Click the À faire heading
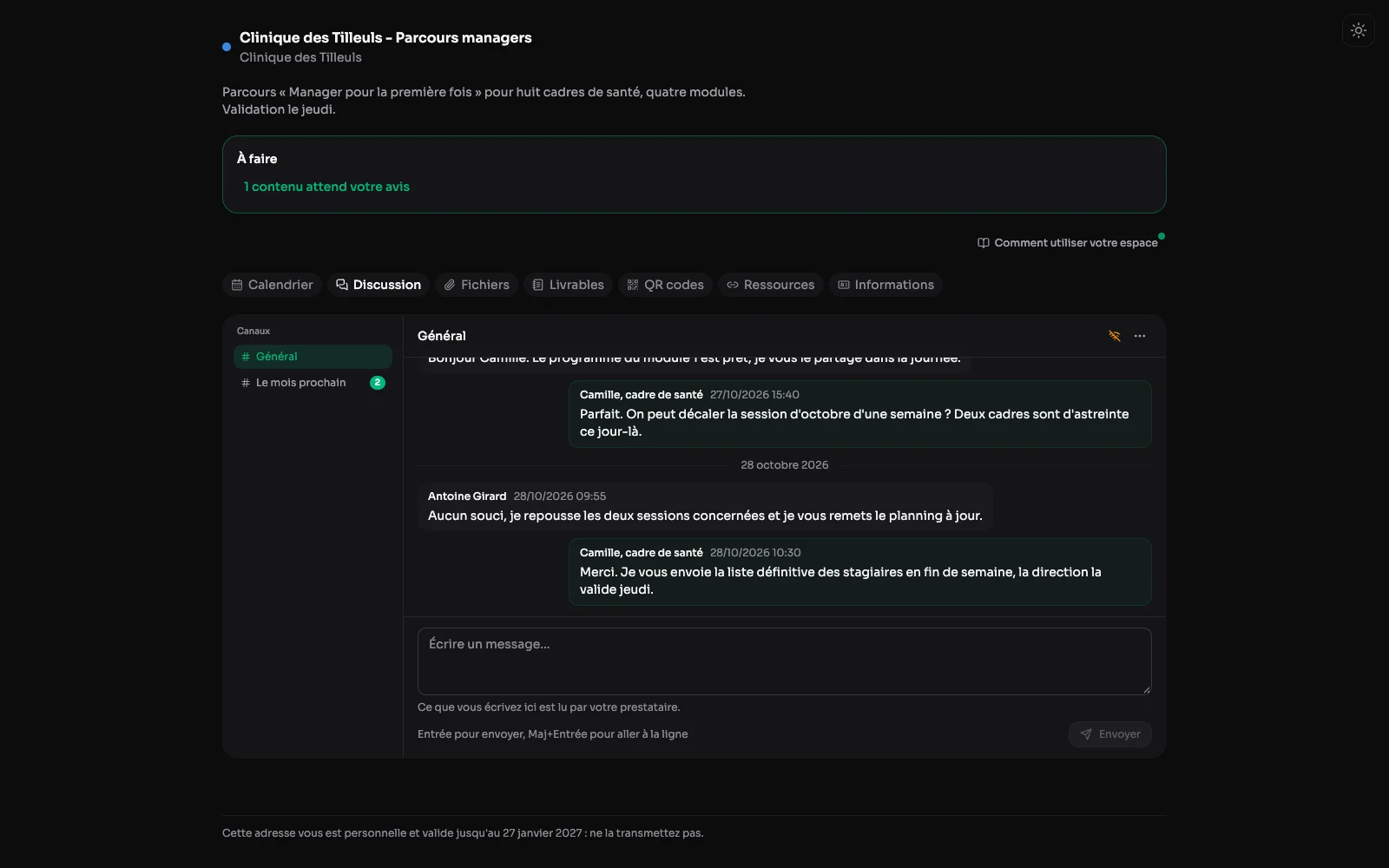The width and height of the screenshot is (1389, 868). (x=257, y=159)
